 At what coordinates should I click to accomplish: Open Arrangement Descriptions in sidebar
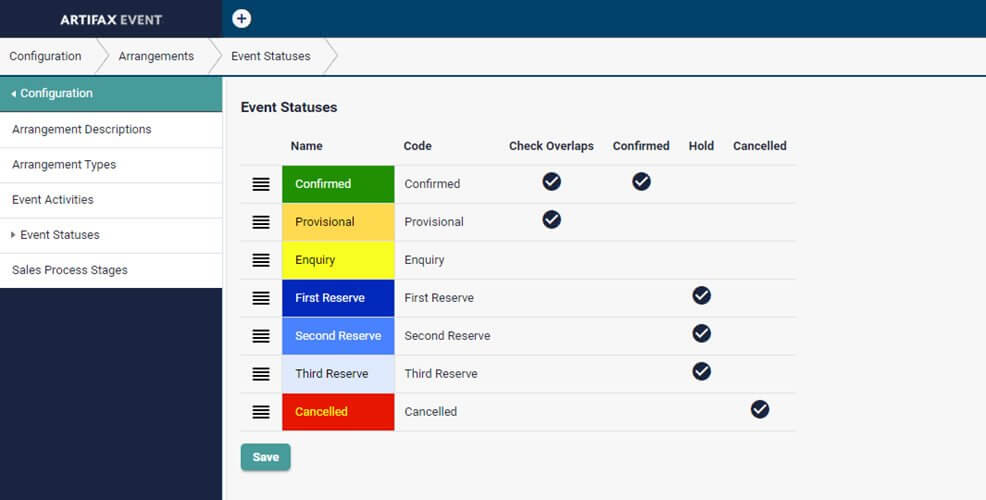[x=111, y=130]
